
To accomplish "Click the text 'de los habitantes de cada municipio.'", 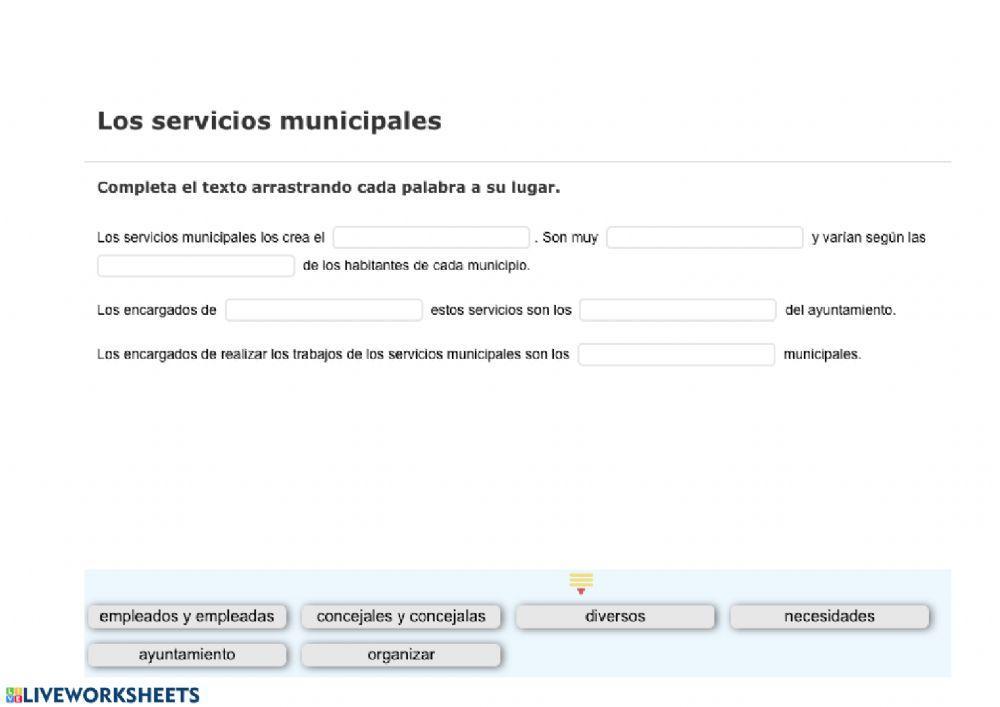I will coord(416,266).
